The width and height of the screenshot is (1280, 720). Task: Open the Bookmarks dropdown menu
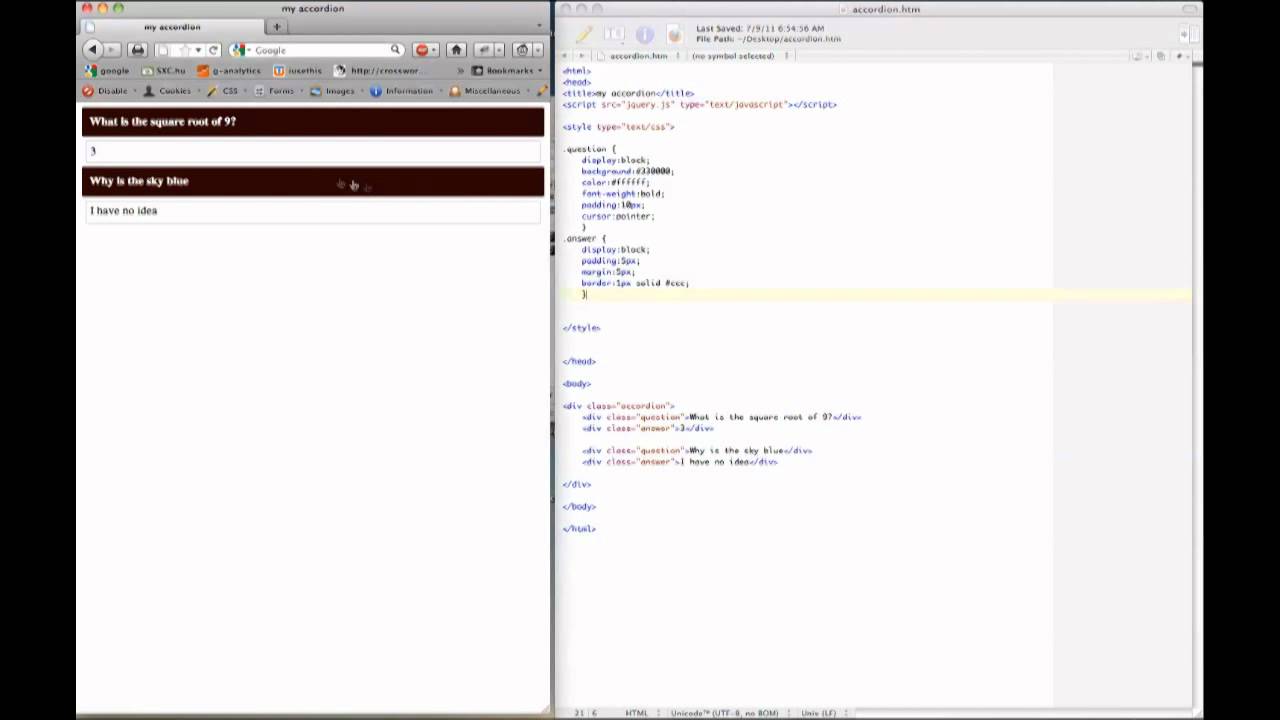[x=508, y=71]
